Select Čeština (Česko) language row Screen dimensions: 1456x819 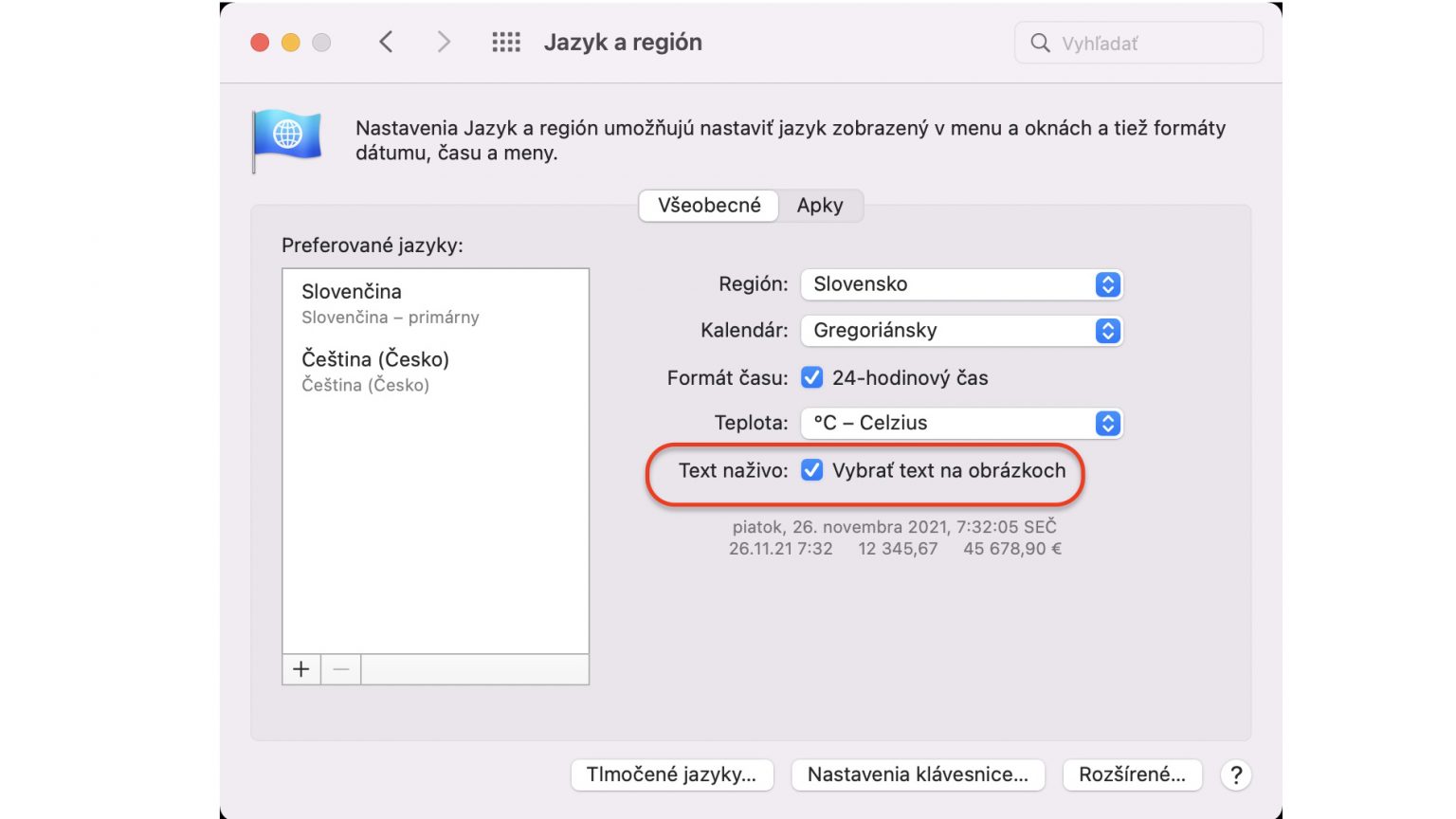pos(436,371)
